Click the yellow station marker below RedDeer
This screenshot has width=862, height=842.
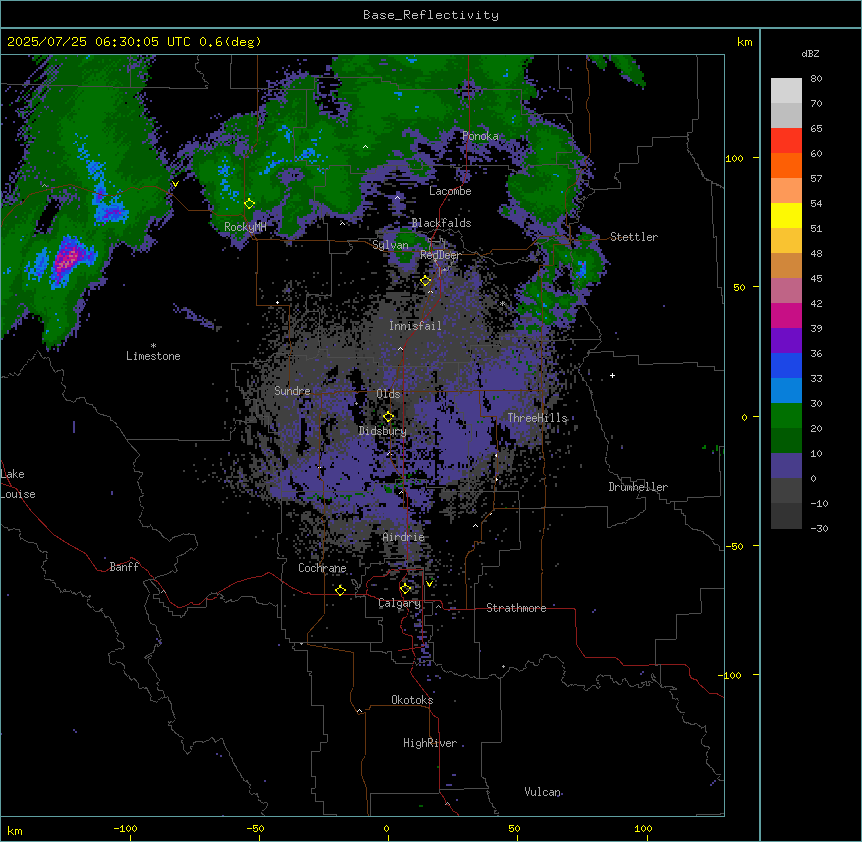(x=425, y=281)
